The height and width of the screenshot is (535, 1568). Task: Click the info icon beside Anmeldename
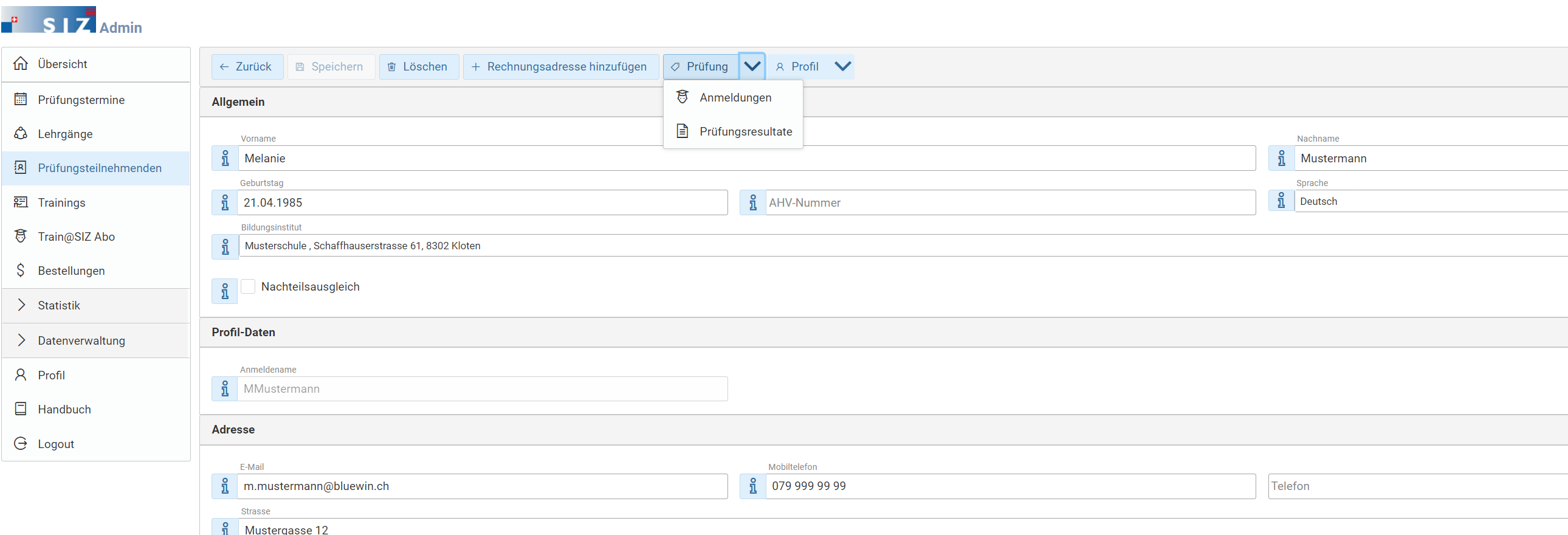pyautogui.click(x=225, y=388)
